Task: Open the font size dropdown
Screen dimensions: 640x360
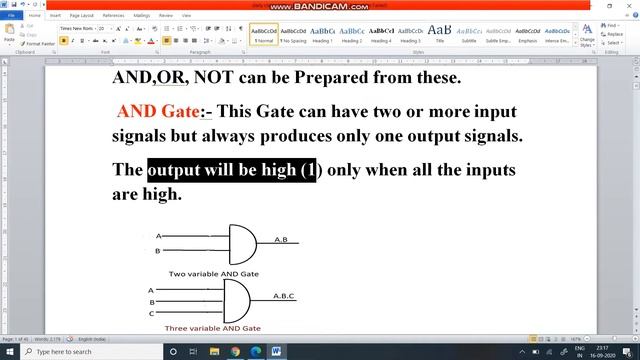Action: point(111,29)
